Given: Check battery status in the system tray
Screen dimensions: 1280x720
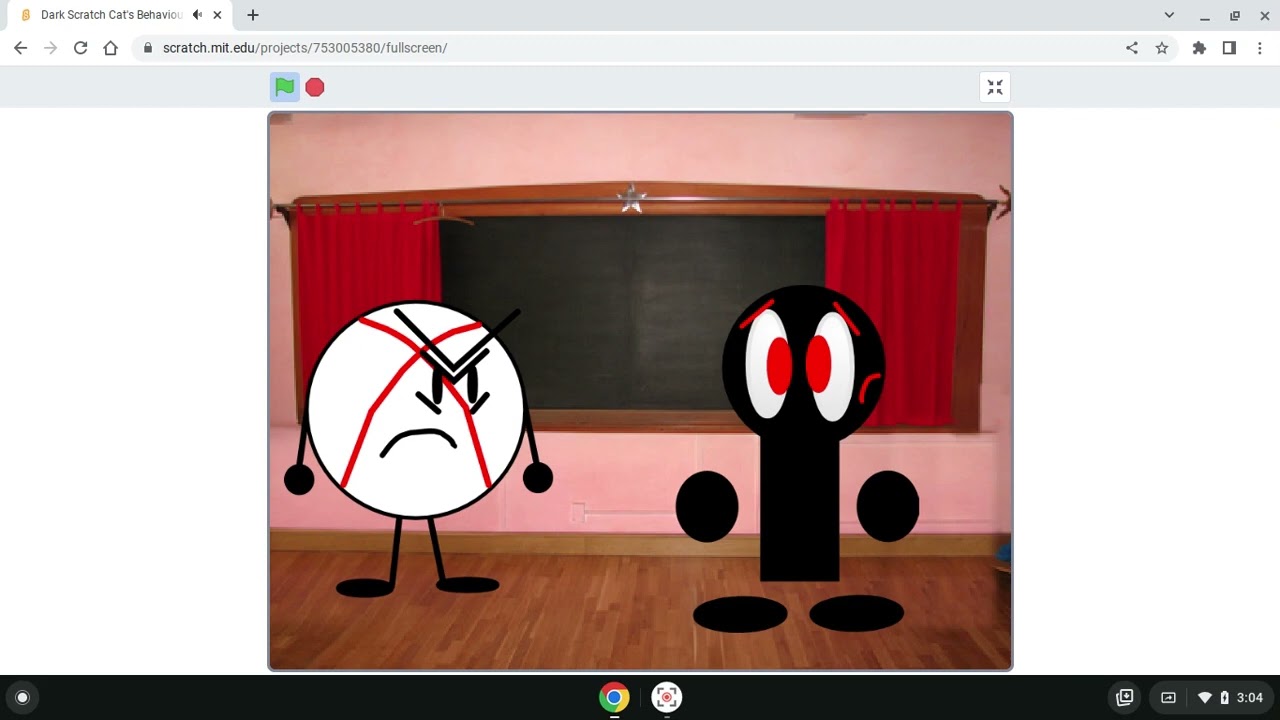Looking at the screenshot, I should click(1224, 698).
